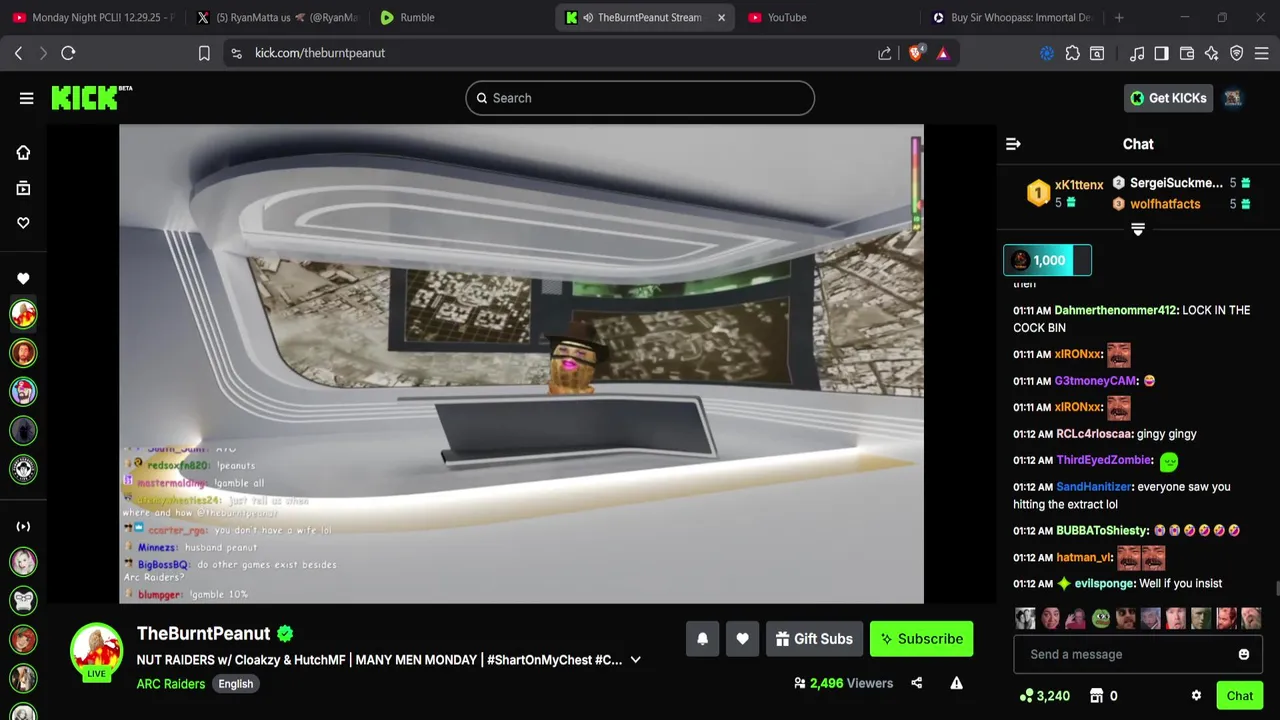
Task: Open chat settings gear icon
Action: [1196, 696]
